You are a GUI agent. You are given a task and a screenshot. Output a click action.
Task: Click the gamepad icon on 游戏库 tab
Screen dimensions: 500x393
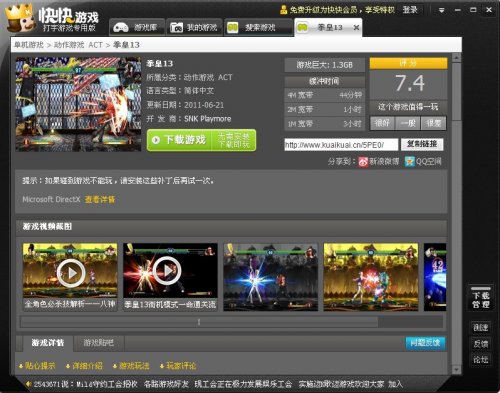(121, 27)
